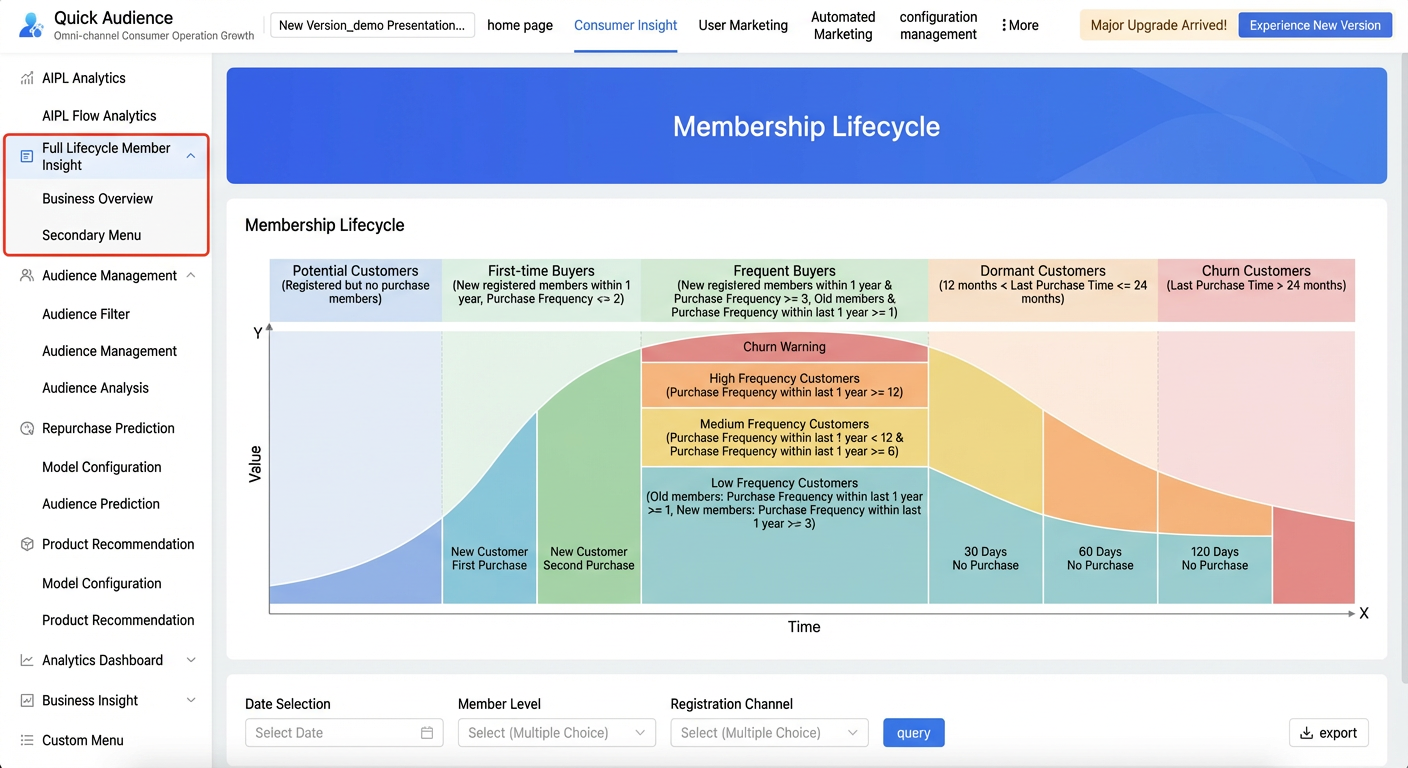Screen dimensions: 1408x768
Task: Click the Repurchase Prediction icon
Action: click(27, 428)
